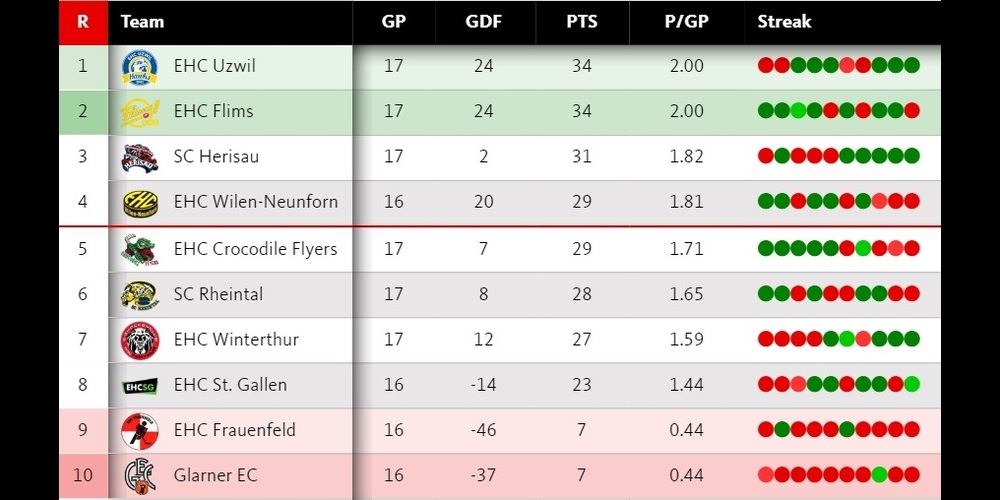Click the EHC Frauenfeld team logo
The image size is (1000, 500).
pyautogui.click(x=139, y=431)
